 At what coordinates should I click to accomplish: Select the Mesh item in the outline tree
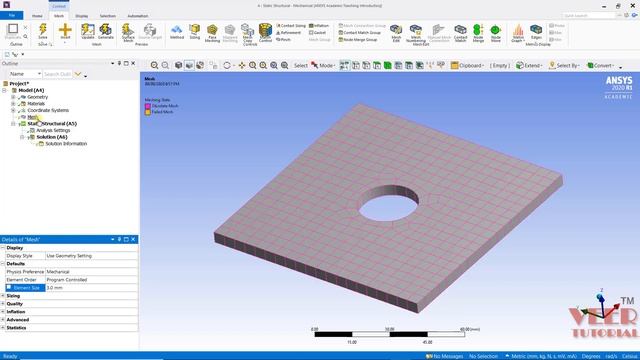tap(33, 117)
